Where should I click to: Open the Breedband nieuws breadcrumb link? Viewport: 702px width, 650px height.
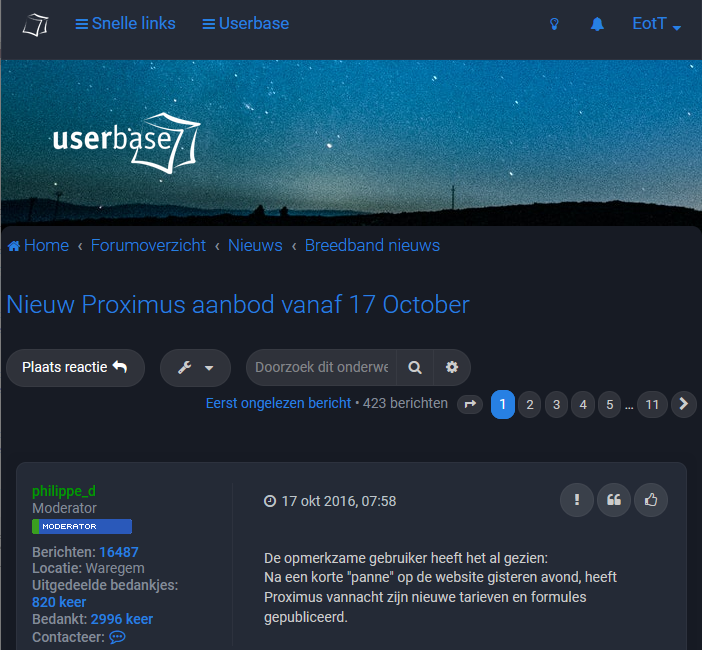pyautogui.click(x=372, y=245)
